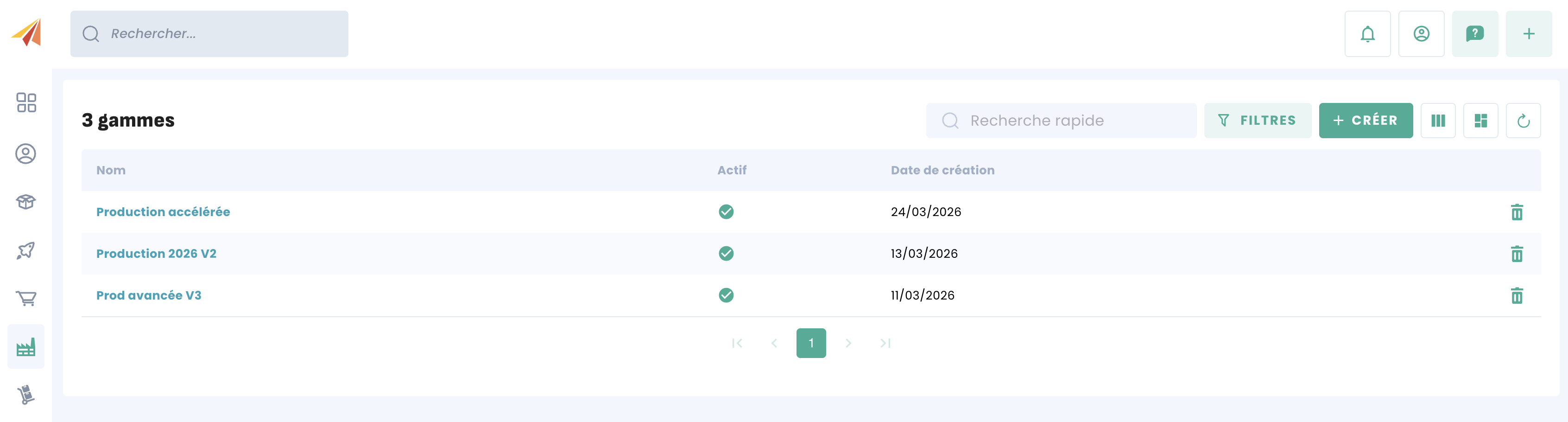Open the products box icon in sidebar
This screenshot has width=1568, height=422.
click(x=25, y=202)
